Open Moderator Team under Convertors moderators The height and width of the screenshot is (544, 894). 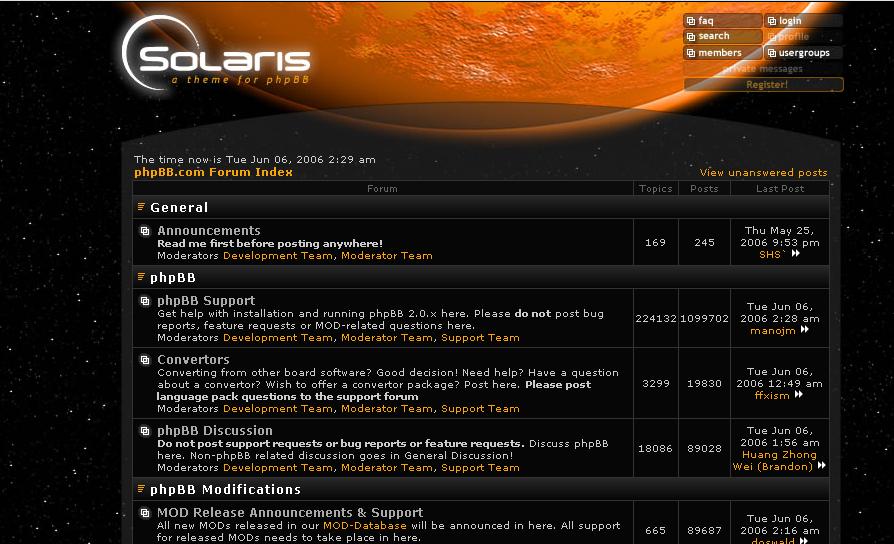387,408
